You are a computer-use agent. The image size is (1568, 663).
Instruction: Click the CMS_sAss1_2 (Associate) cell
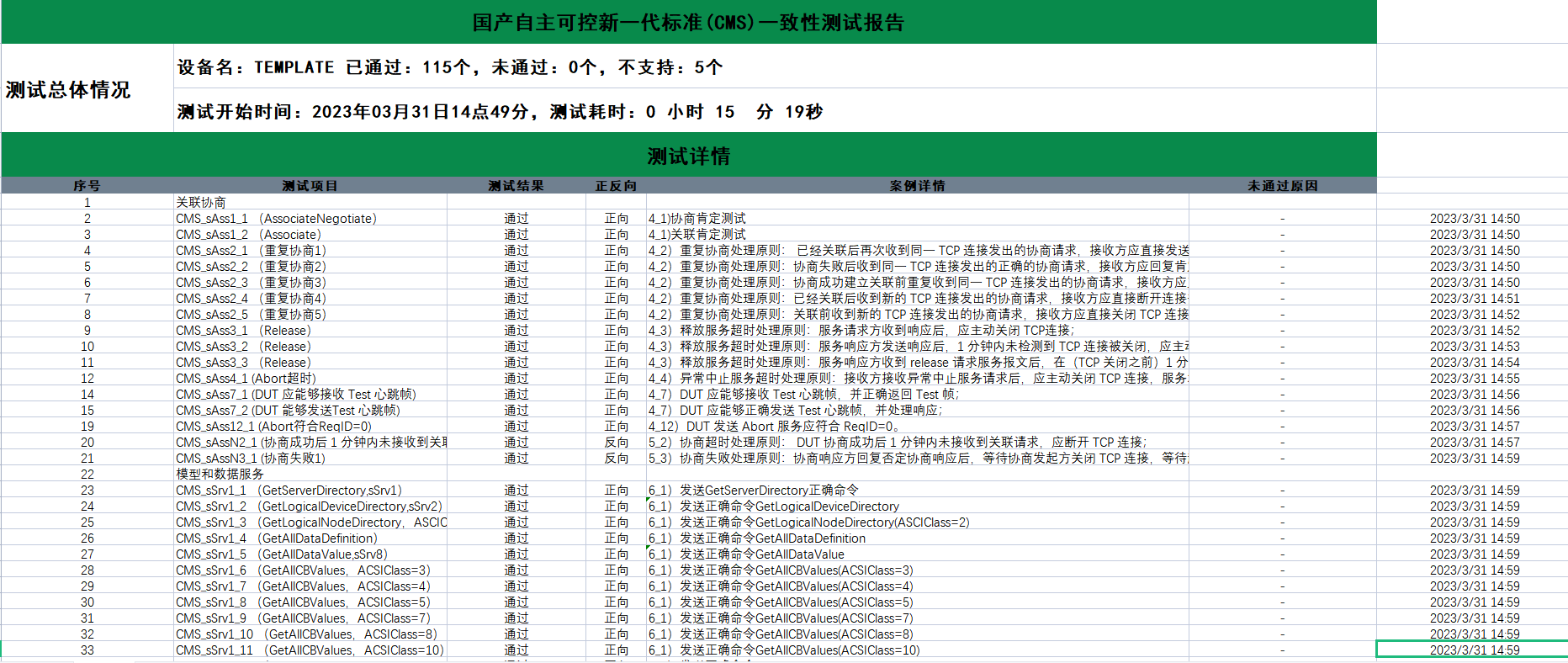(310, 234)
